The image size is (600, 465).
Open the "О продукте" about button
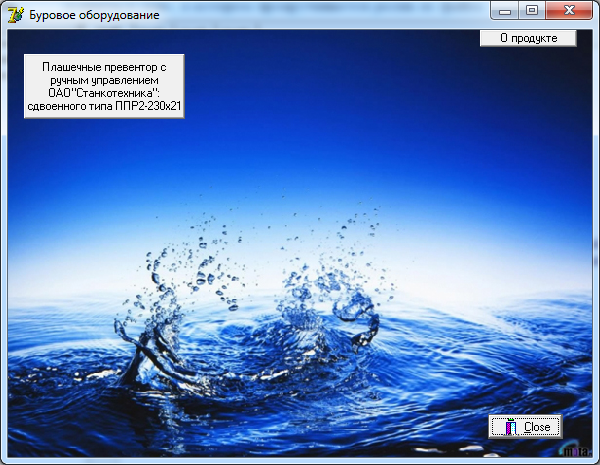528,38
